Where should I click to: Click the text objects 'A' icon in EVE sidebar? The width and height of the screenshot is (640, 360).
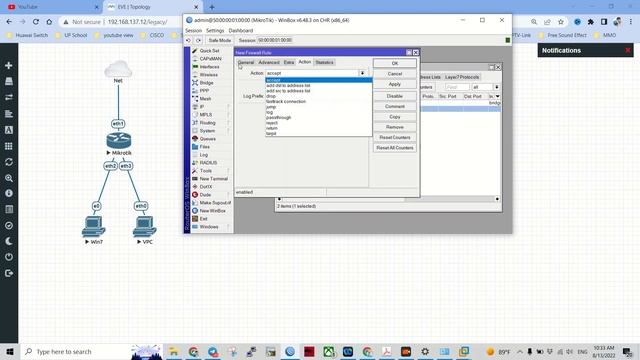9,130
